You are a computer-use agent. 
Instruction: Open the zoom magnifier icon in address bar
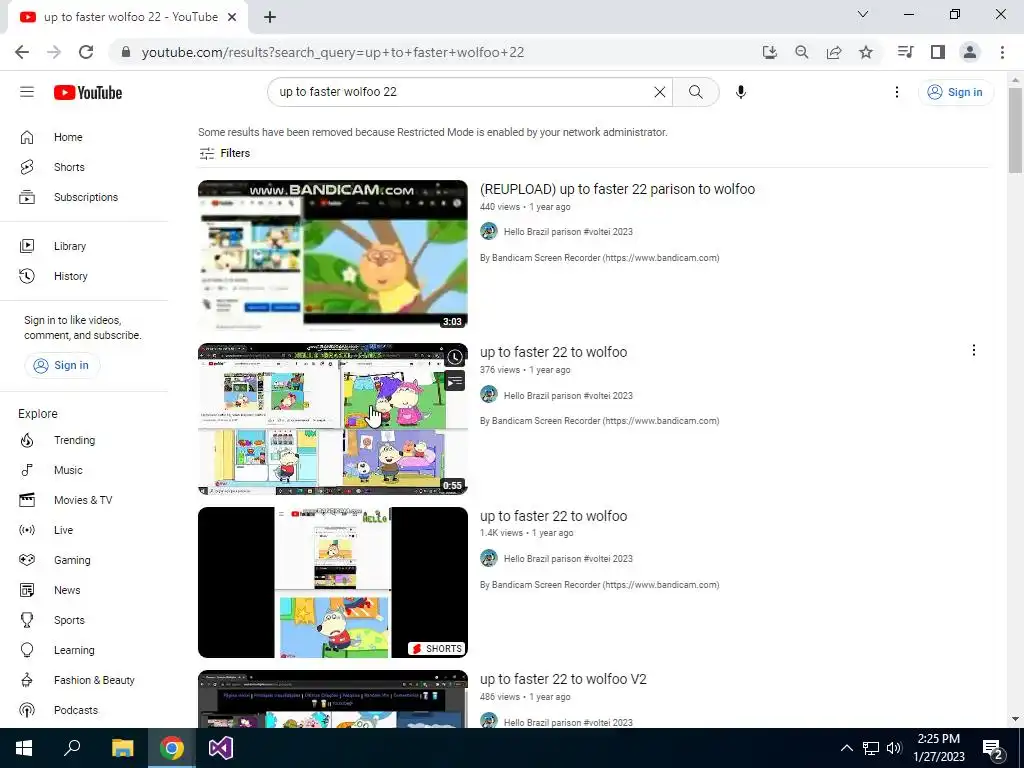[802, 52]
